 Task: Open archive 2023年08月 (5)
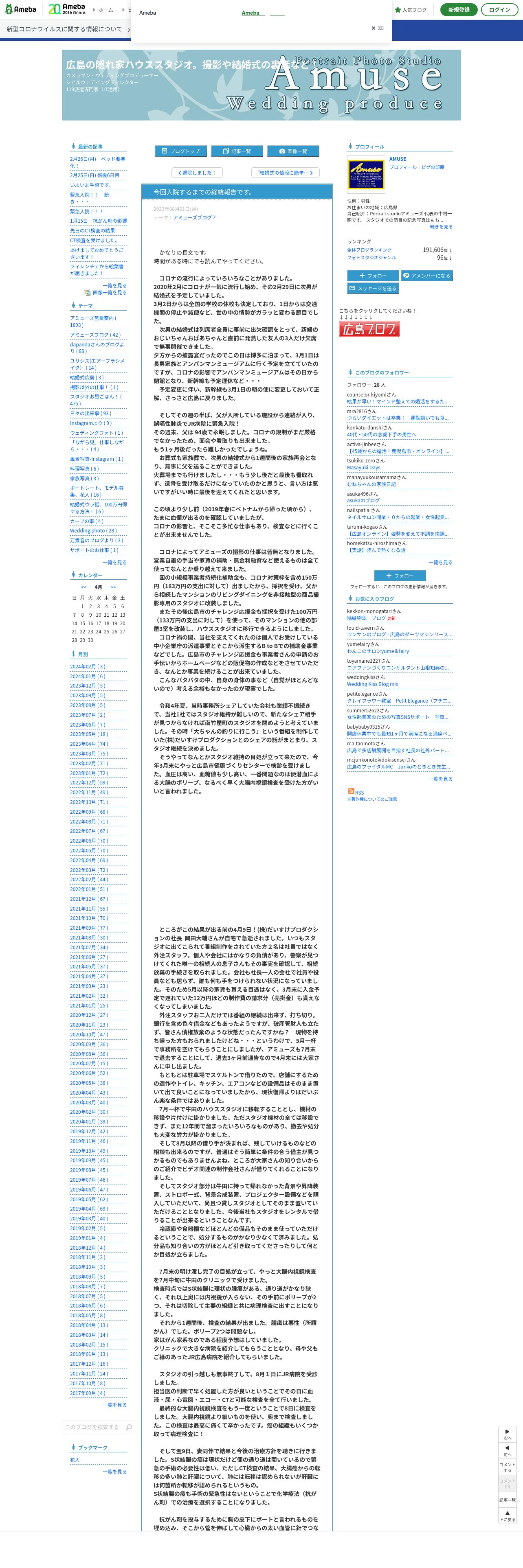(x=88, y=705)
